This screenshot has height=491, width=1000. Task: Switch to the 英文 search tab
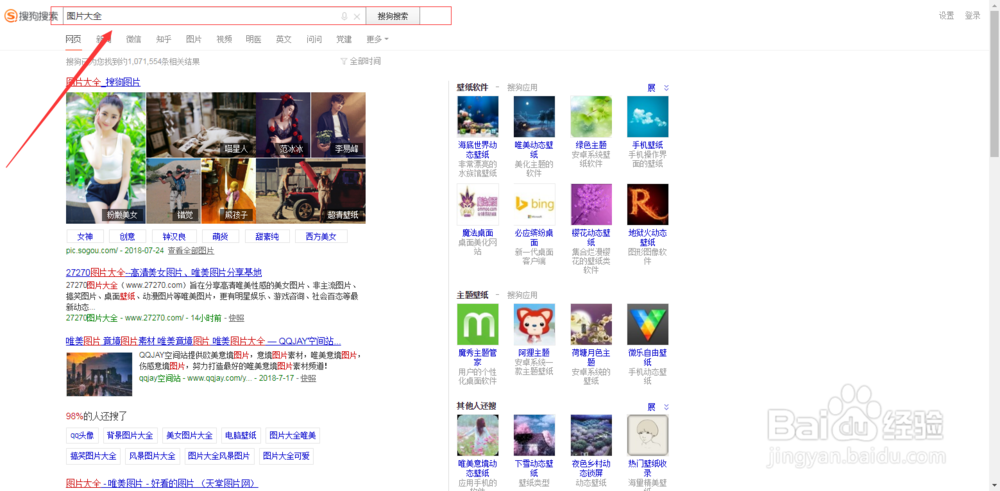point(284,39)
